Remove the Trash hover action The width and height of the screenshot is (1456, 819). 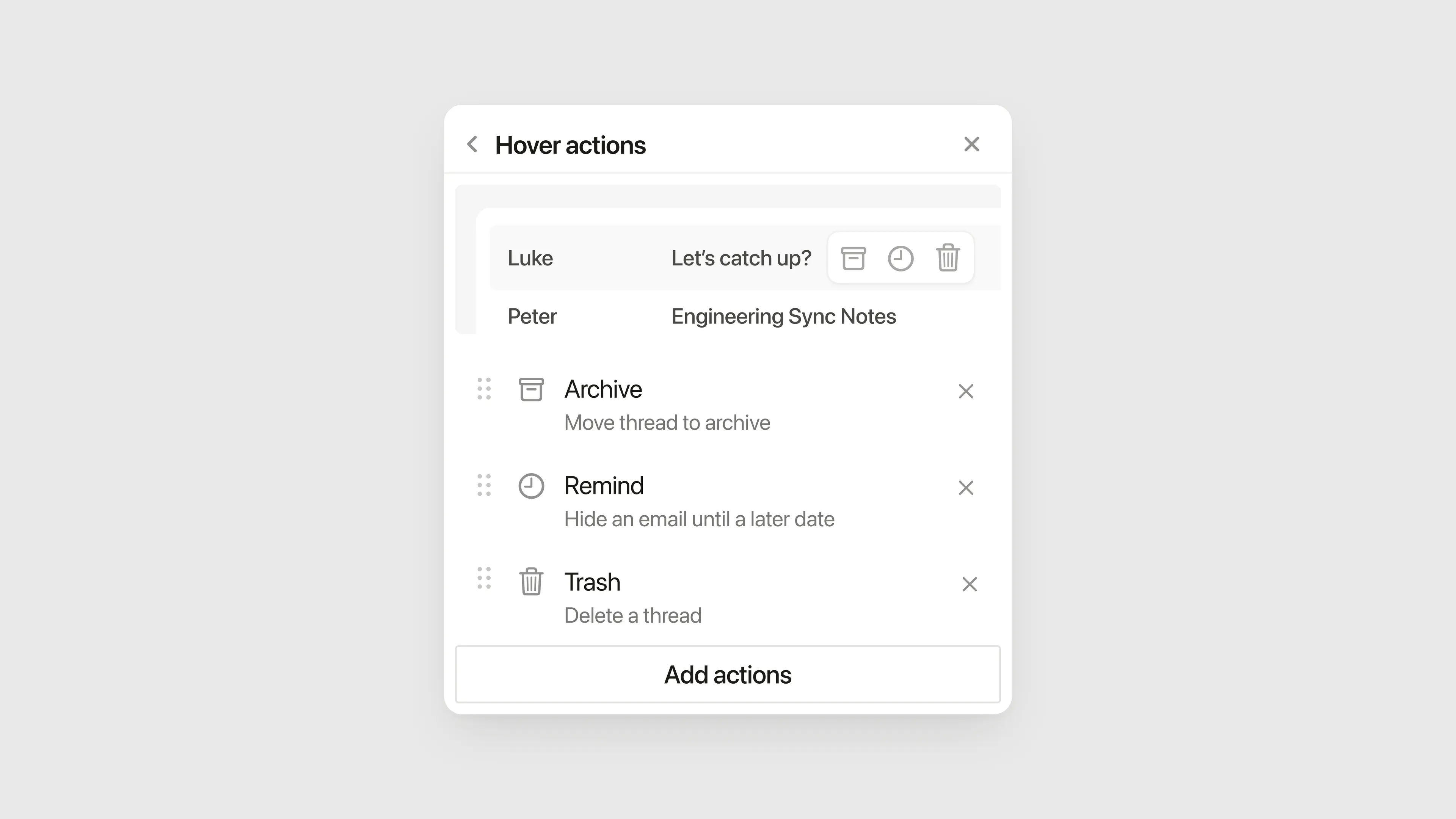point(970,584)
